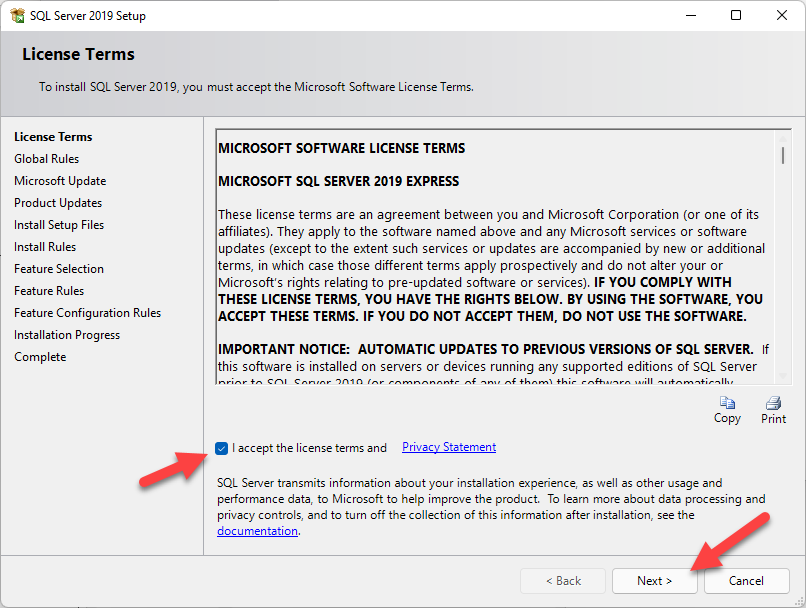806x608 pixels.
Task: Select the Install Rules step
Action: 45,247
